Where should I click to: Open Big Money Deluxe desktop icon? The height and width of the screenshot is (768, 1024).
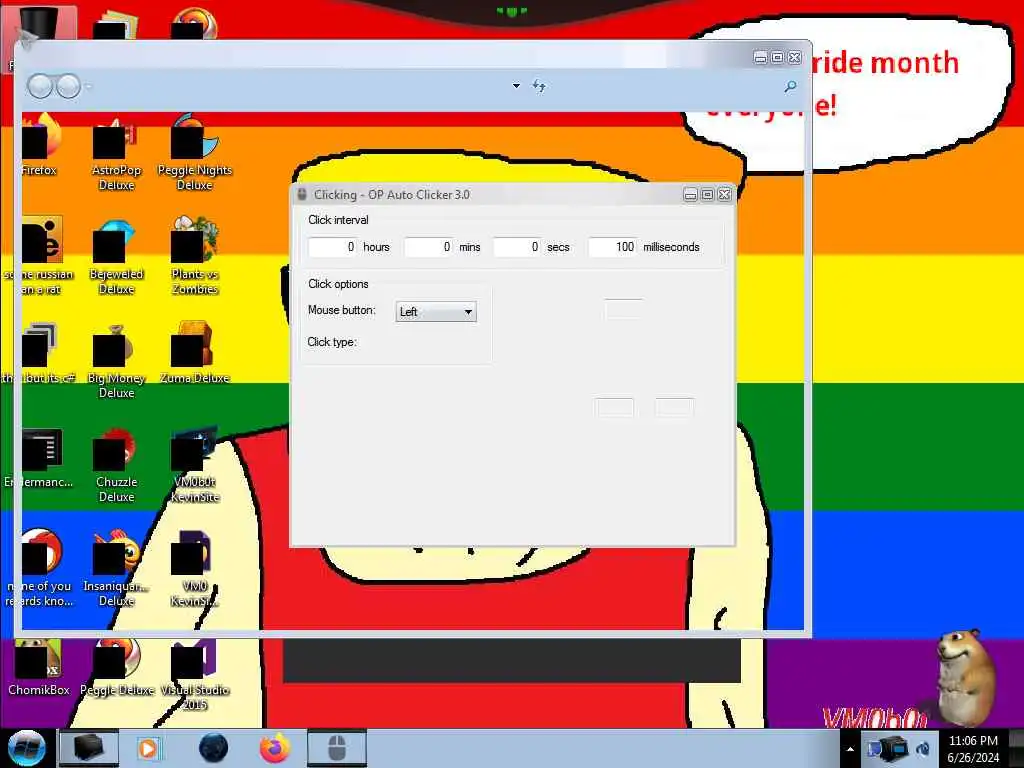[116, 360]
